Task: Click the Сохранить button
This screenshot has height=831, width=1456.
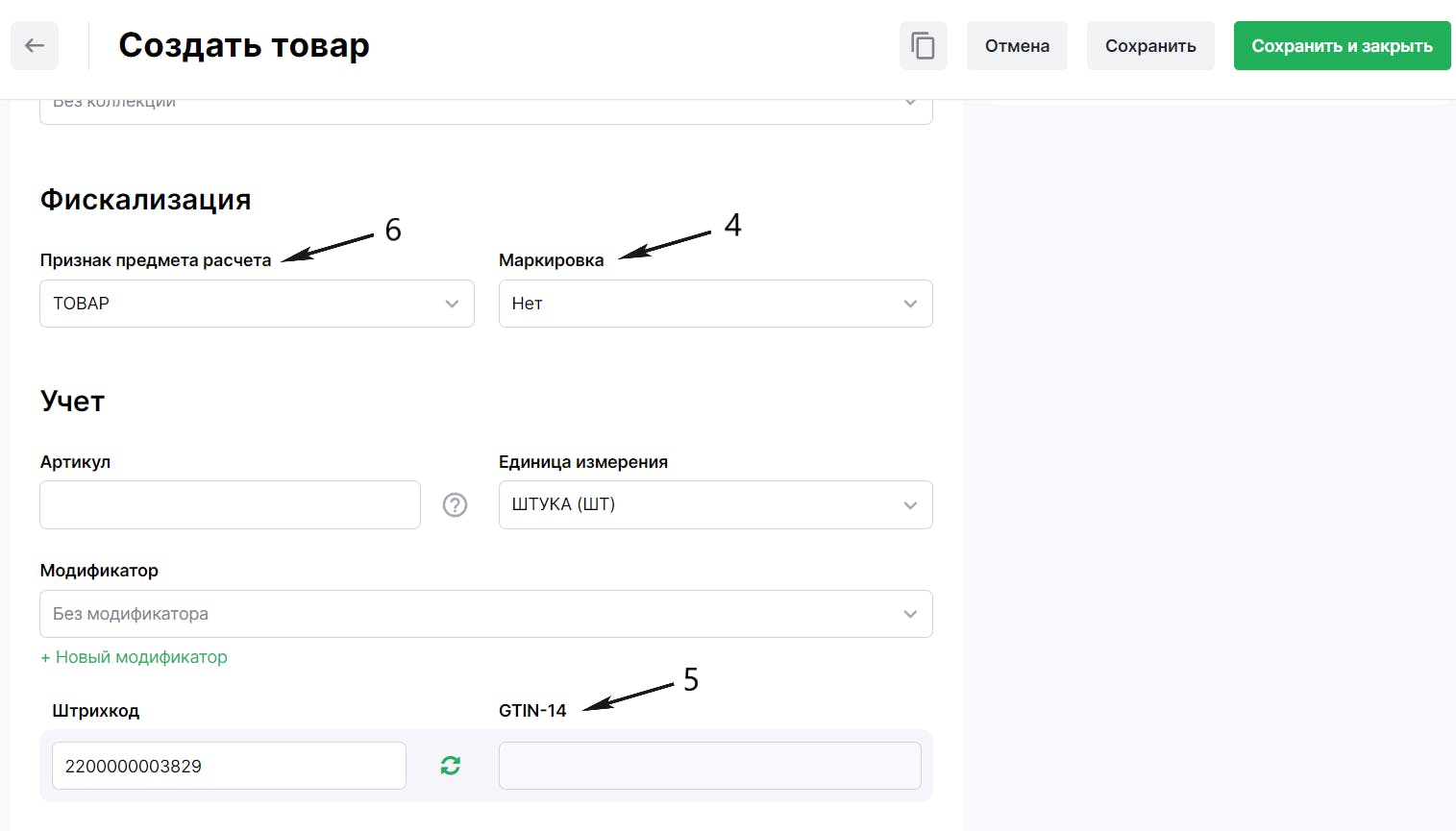Action: pos(1150,45)
